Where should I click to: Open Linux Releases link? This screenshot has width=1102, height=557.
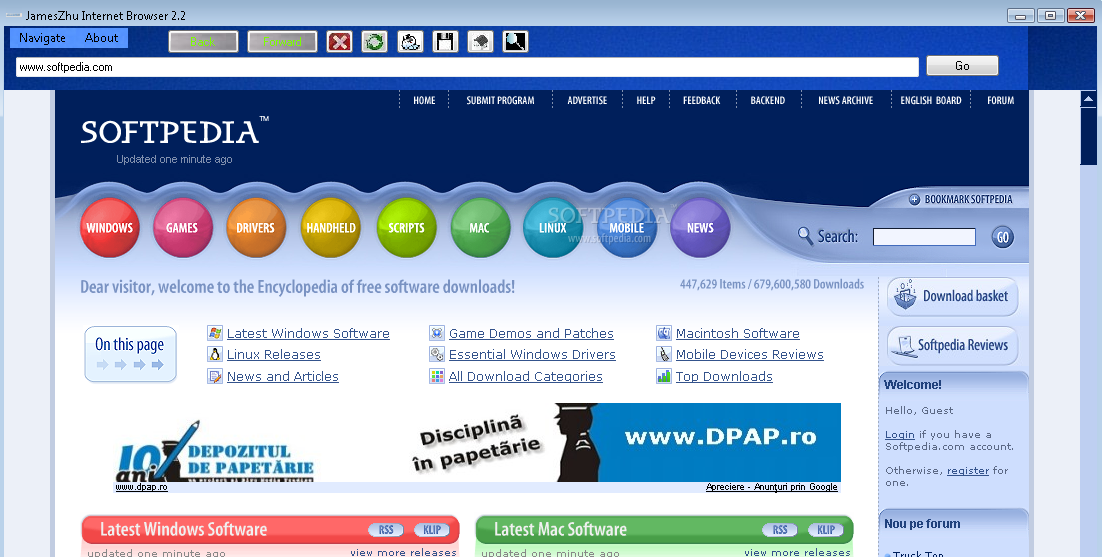click(x=273, y=355)
